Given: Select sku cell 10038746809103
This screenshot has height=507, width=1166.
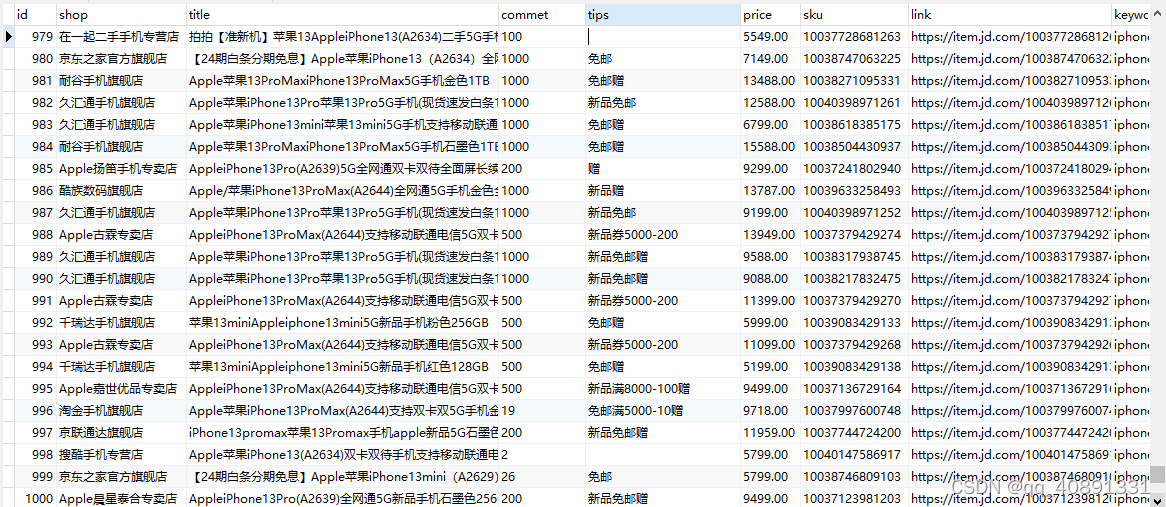Looking at the screenshot, I should point(854,477).
